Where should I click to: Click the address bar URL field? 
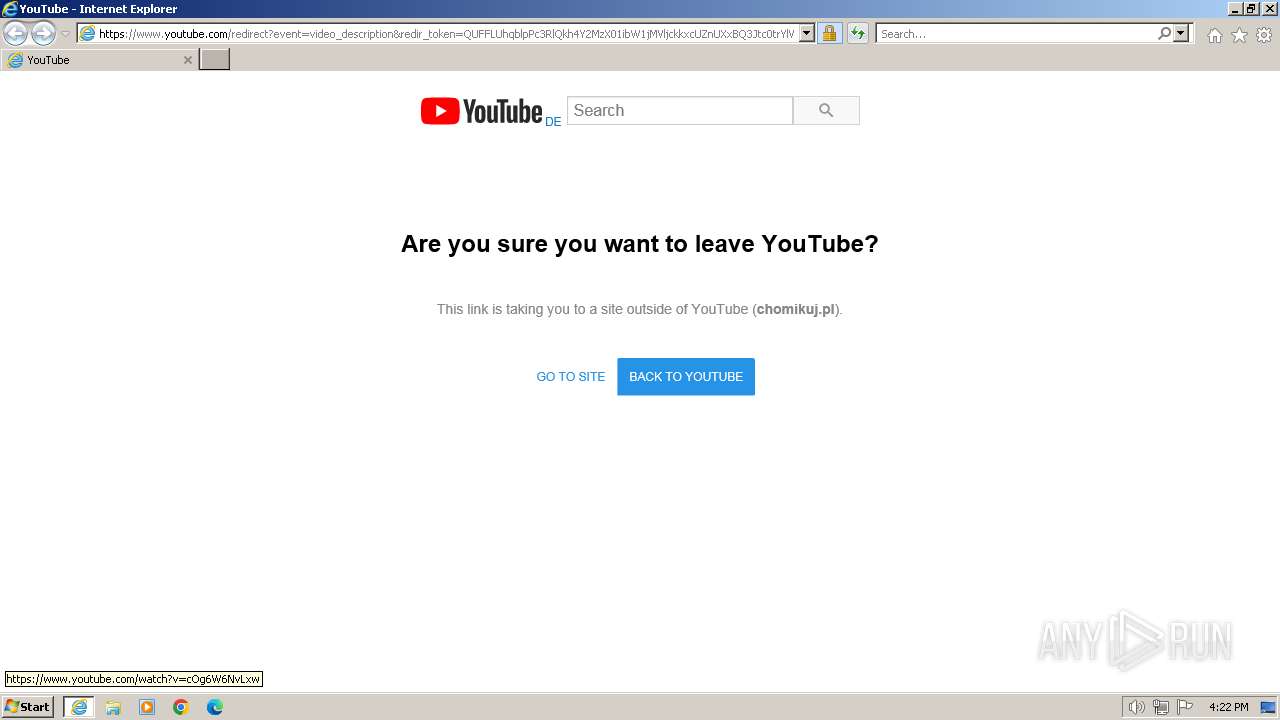(446, 34)
